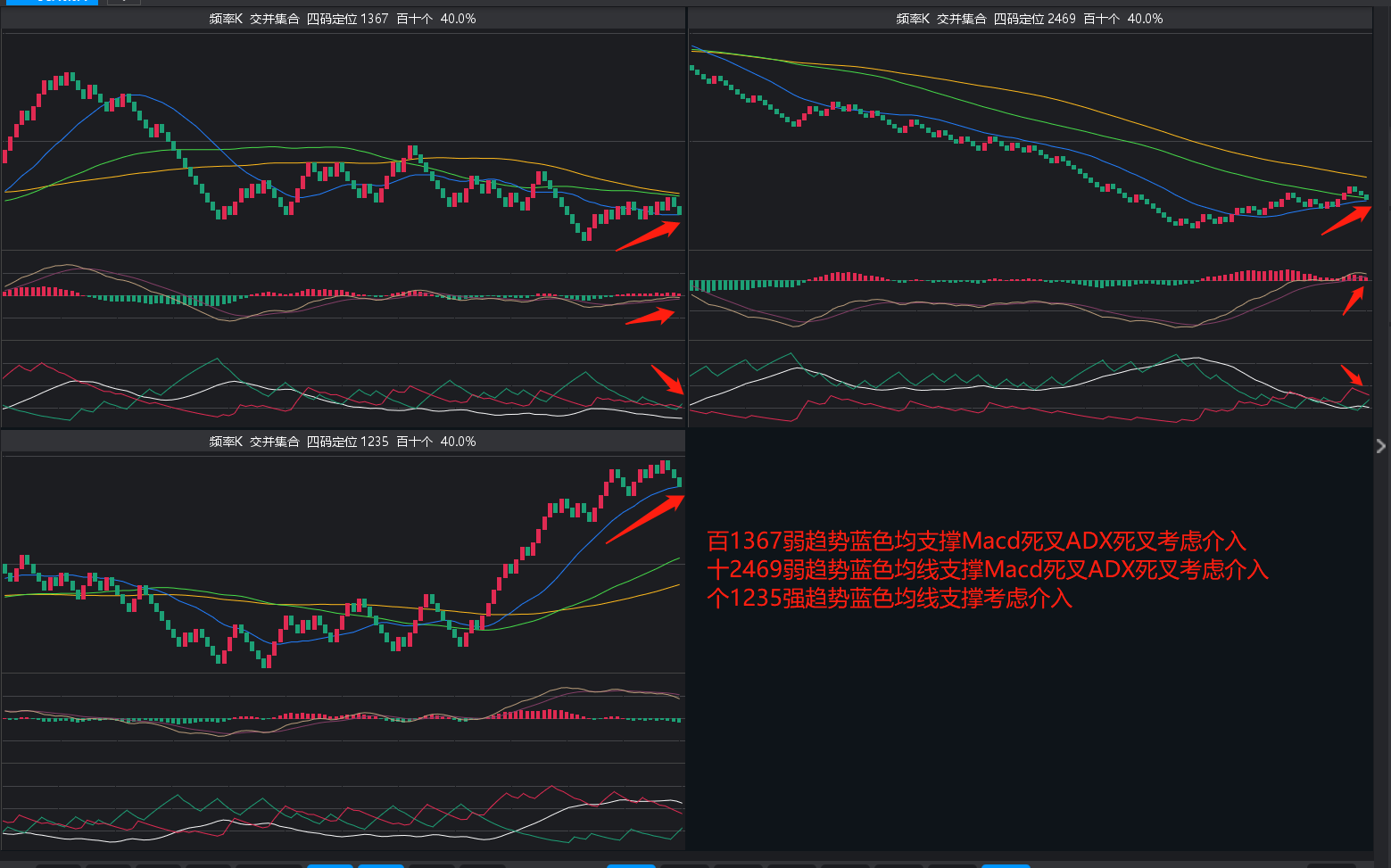1391x868 pixels.
Task: Select the 四码定位 1235 chart title
Action: pos(343,442)
